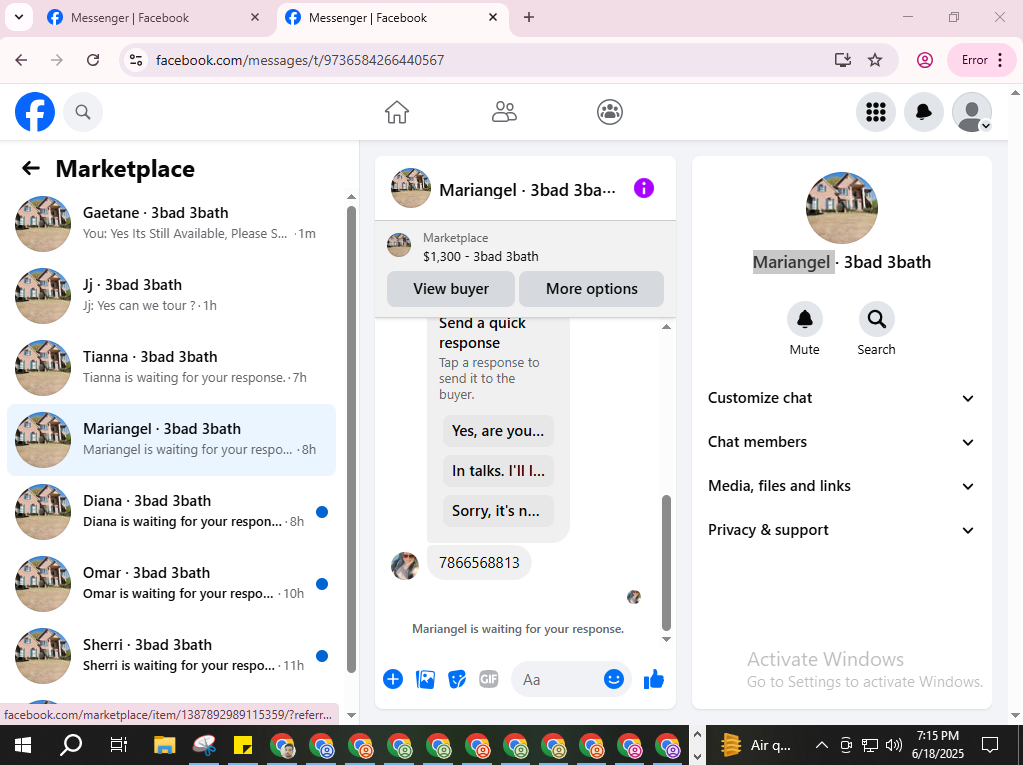Send a thumbs-up like
This screenshot has height=765, width=1023.
coord(654,680)
